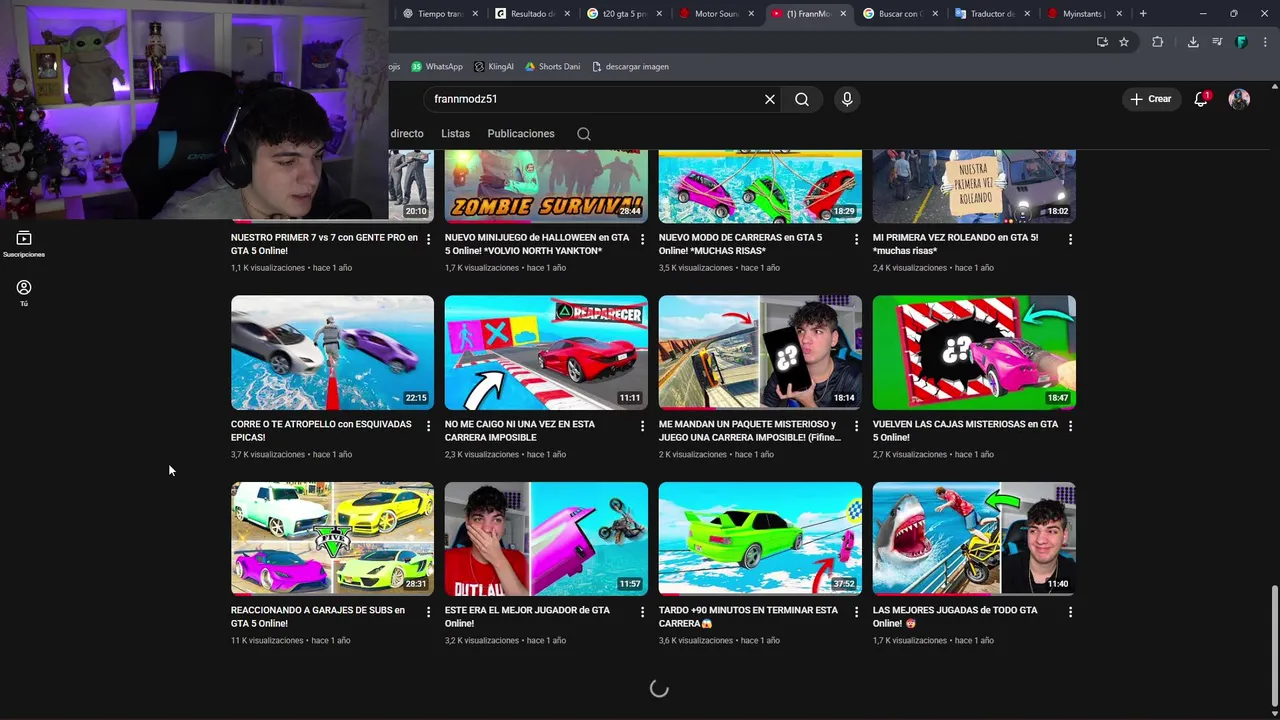The image size is (1280, 720).
Task: Open options for NUEVO MODO DE CARRERAS video
Action: (856, 239)
